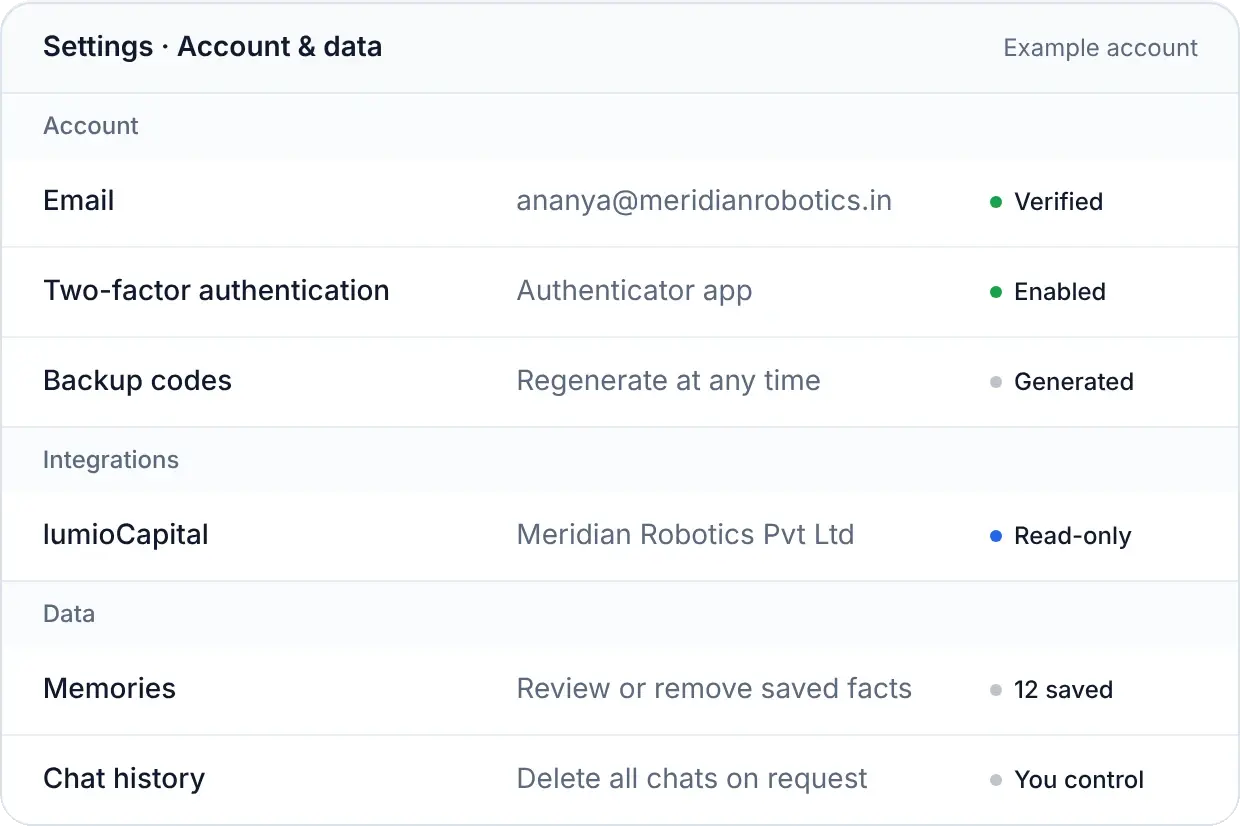Open the Chat history setting
Screen dimensions: 1240x826
(x=620, y=780)
